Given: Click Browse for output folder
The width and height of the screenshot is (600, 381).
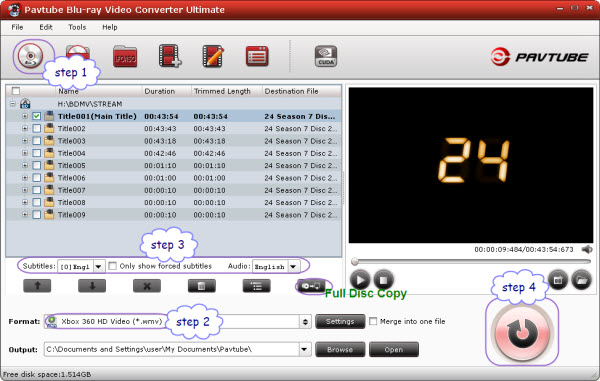Looking at the screenshot, I should point(340,350).
